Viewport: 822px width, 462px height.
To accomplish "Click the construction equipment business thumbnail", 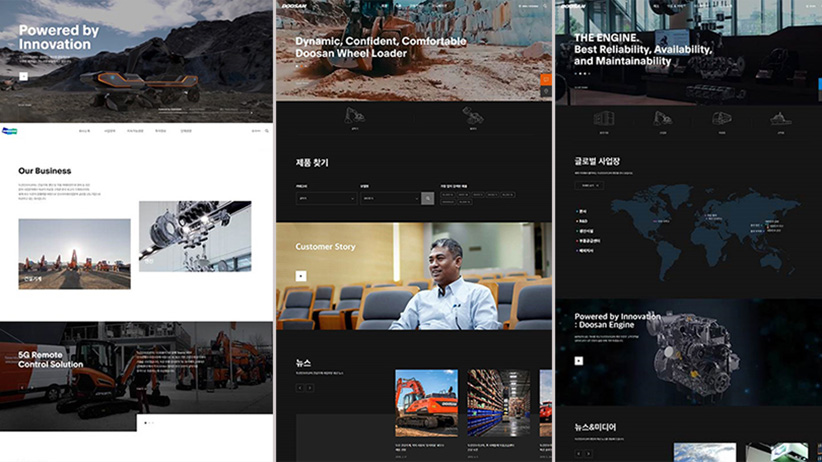I will pos(74,254).
